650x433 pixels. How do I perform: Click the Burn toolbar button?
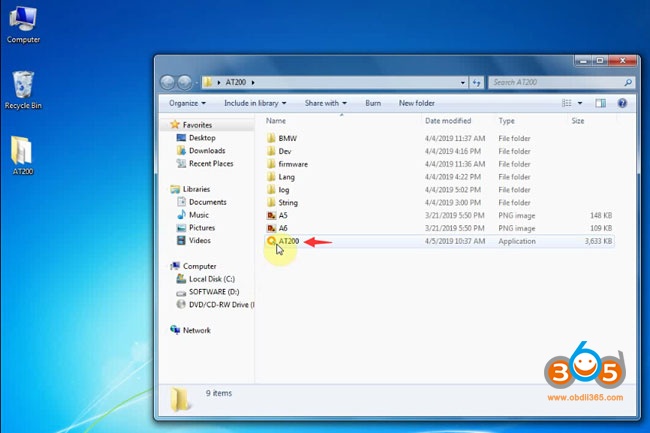[x=373, y=103]
